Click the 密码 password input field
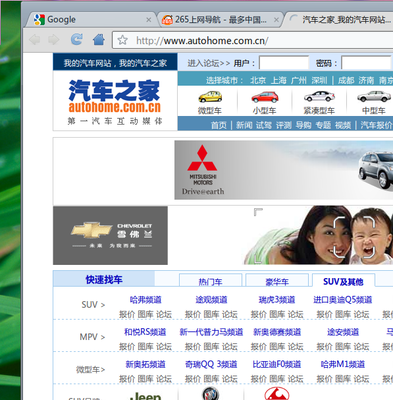This screenshot has width=393, height=400. tap(366, 63)
